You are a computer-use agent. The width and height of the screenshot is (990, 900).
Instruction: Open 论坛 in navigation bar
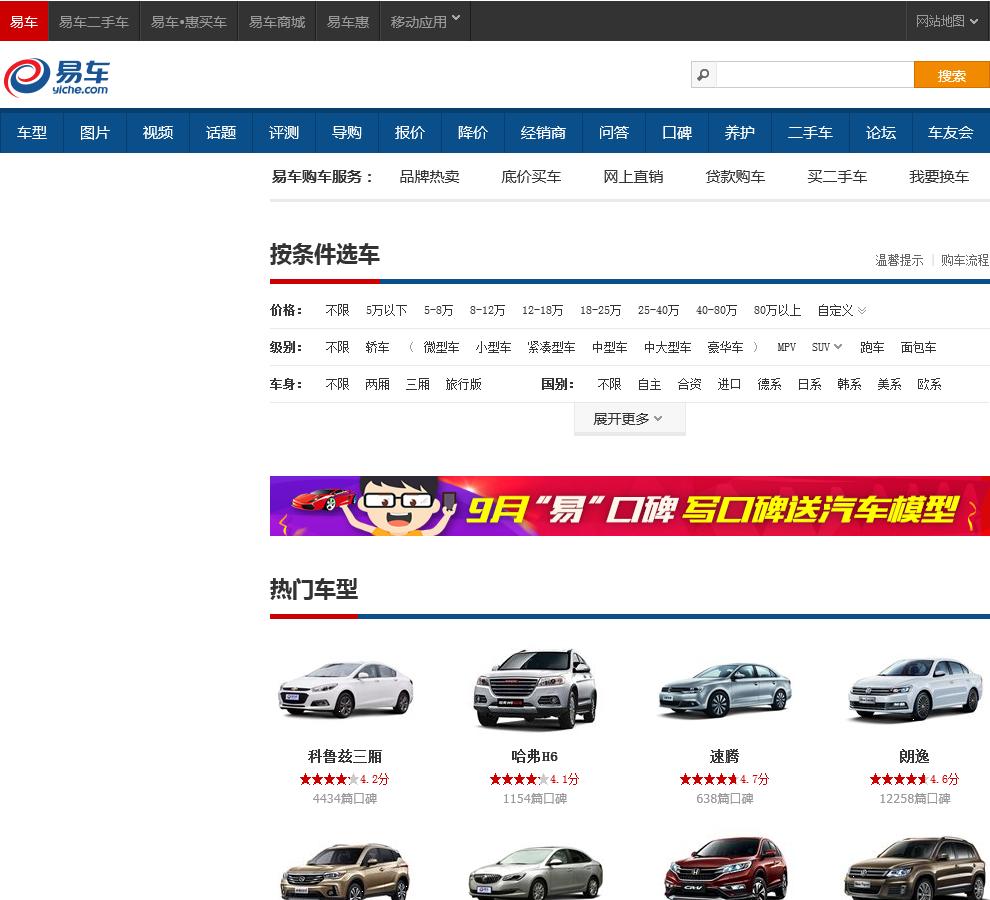pyautogui.click(x=881, y=132)
